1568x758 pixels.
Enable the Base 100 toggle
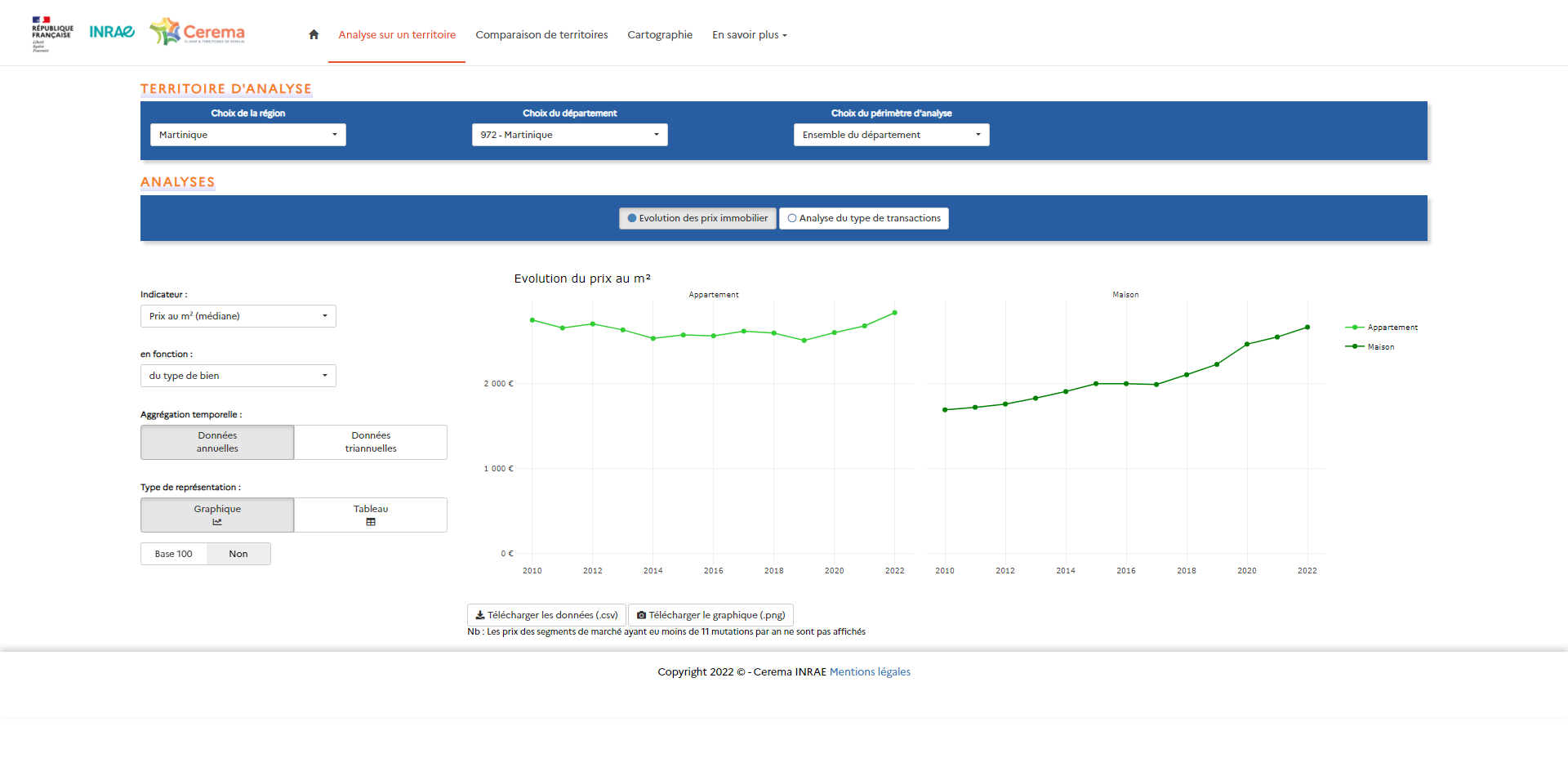coord(174,554)
